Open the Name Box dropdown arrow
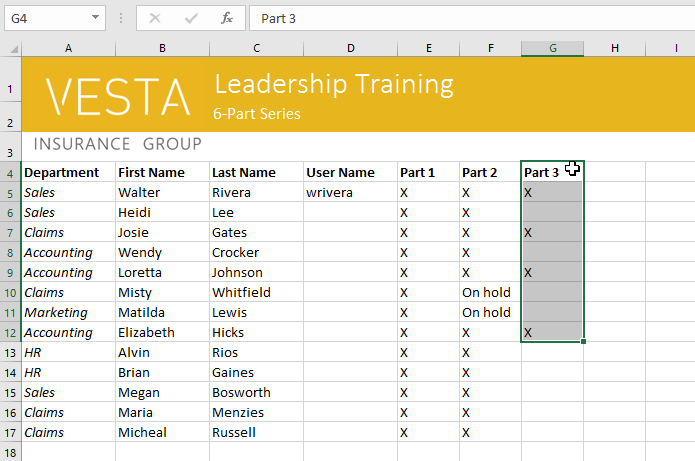This screenshot has height=461, width=695. (95, 18)
